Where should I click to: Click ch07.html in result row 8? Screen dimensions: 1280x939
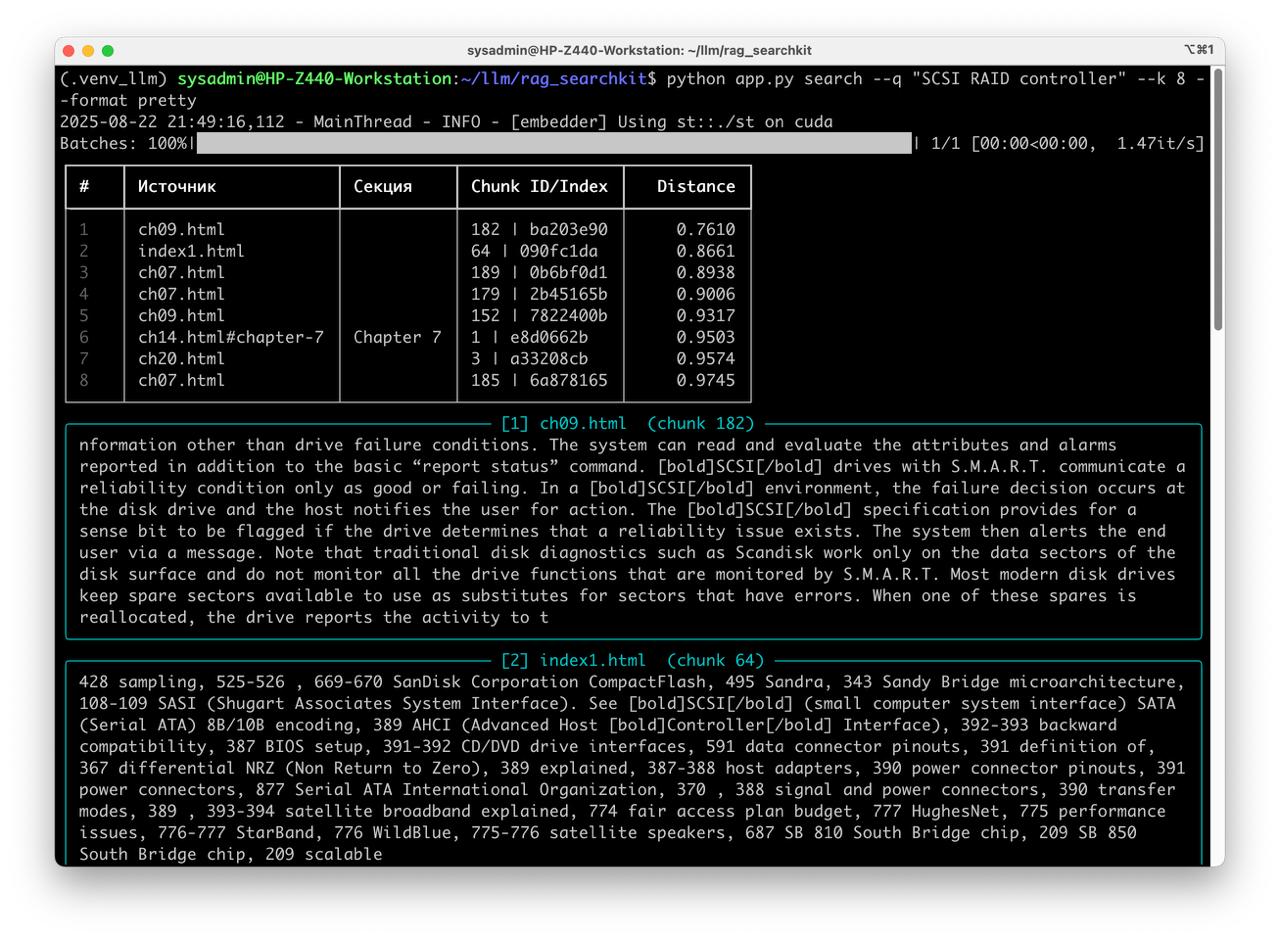coord(181,380)
